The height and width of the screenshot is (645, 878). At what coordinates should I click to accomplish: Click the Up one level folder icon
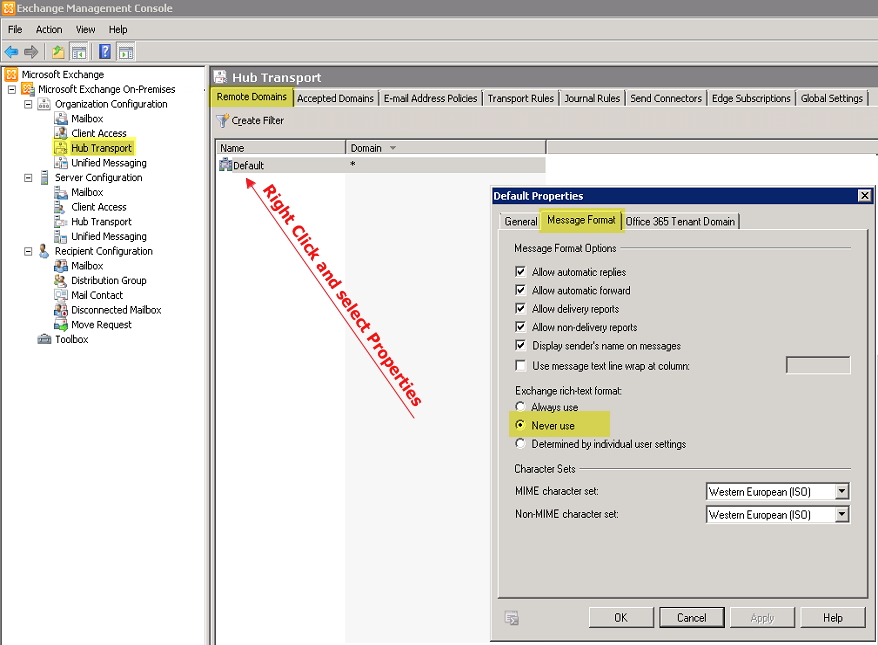coord(58,52)
